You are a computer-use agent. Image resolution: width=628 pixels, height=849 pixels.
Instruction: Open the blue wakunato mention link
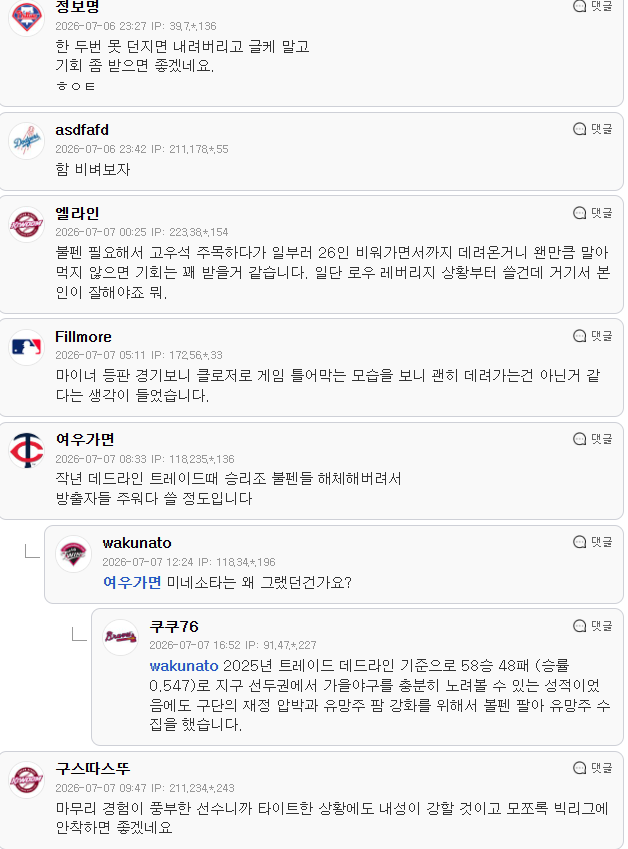[184, 665]
